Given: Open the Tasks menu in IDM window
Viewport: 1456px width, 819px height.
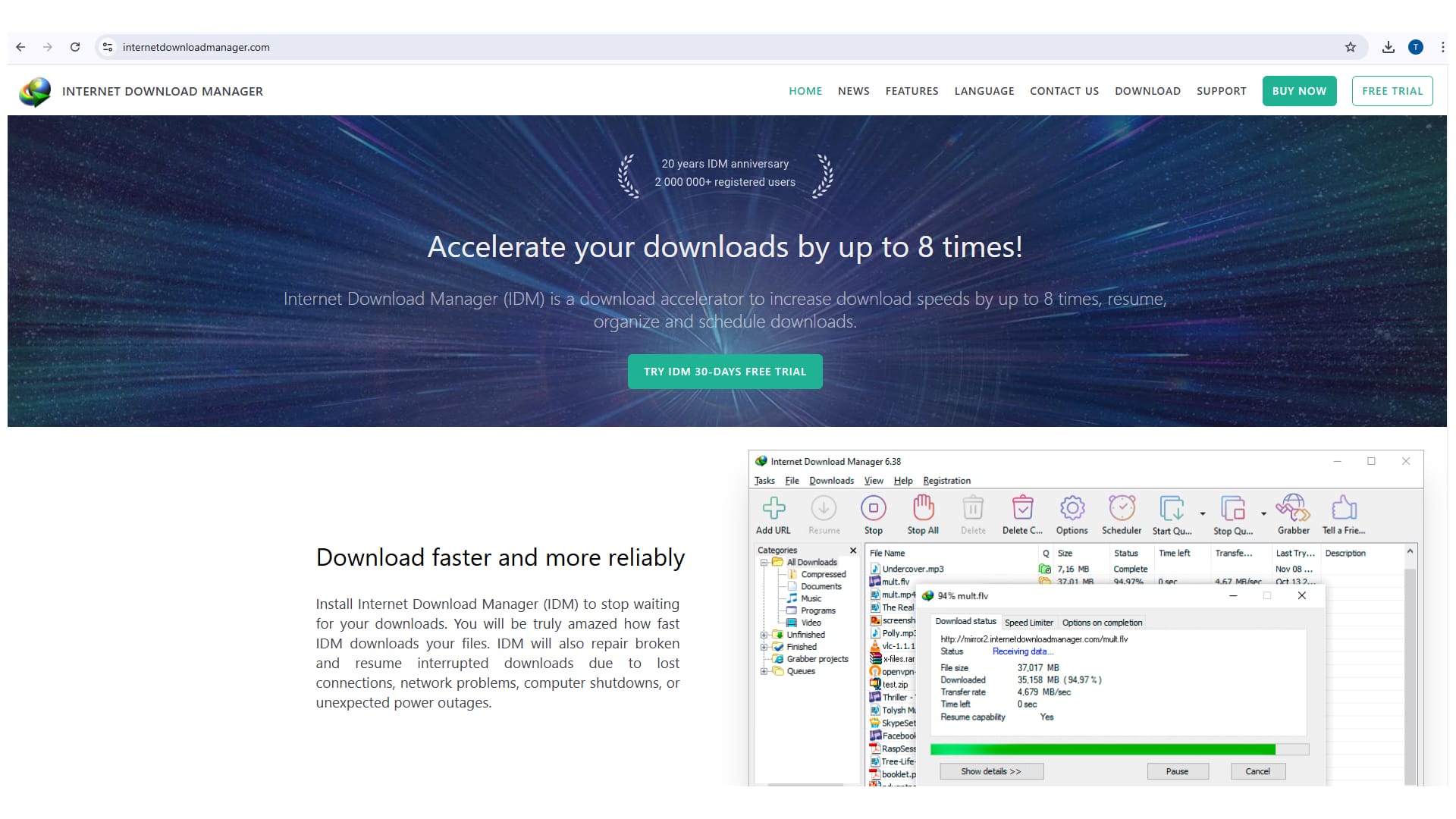Looking at the screenshot, I should click(764, 481).
